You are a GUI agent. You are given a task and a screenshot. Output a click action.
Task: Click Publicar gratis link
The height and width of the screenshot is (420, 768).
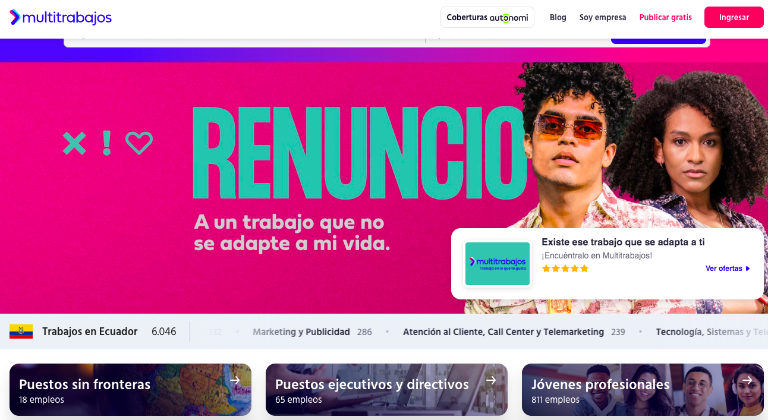[665, 17]
